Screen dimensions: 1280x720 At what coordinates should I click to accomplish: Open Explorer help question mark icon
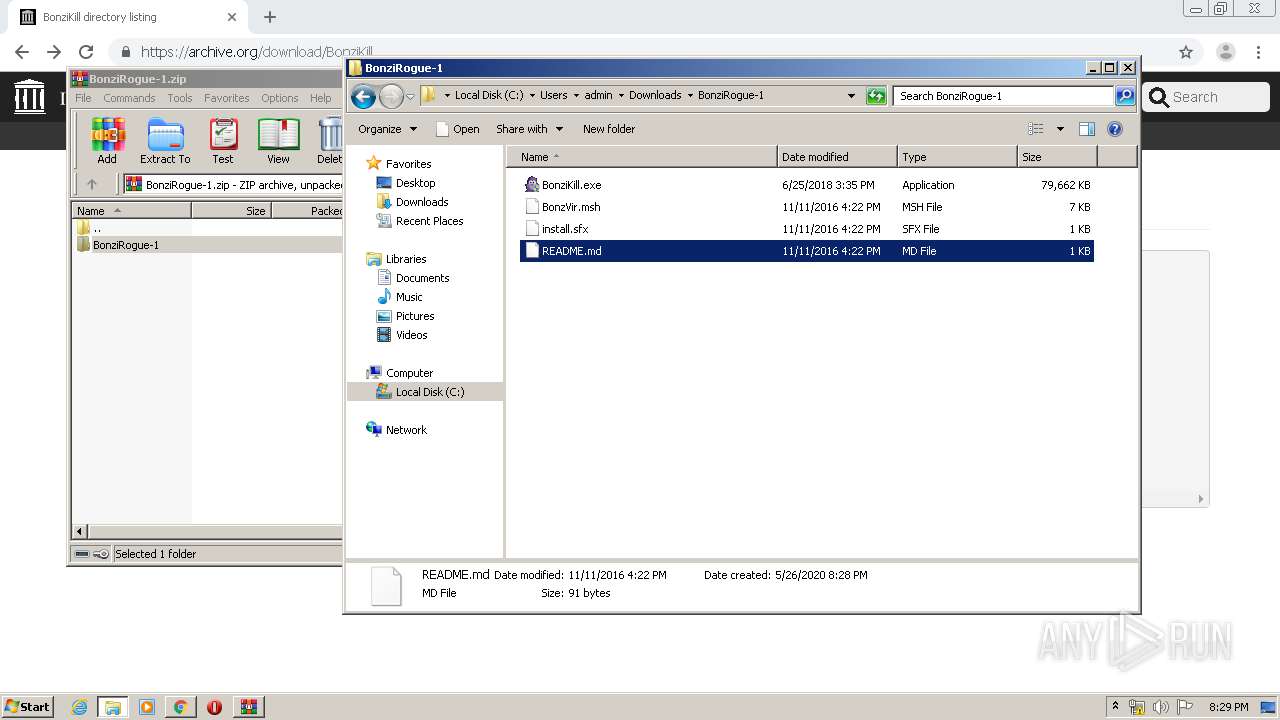(x=1115, y=129)
